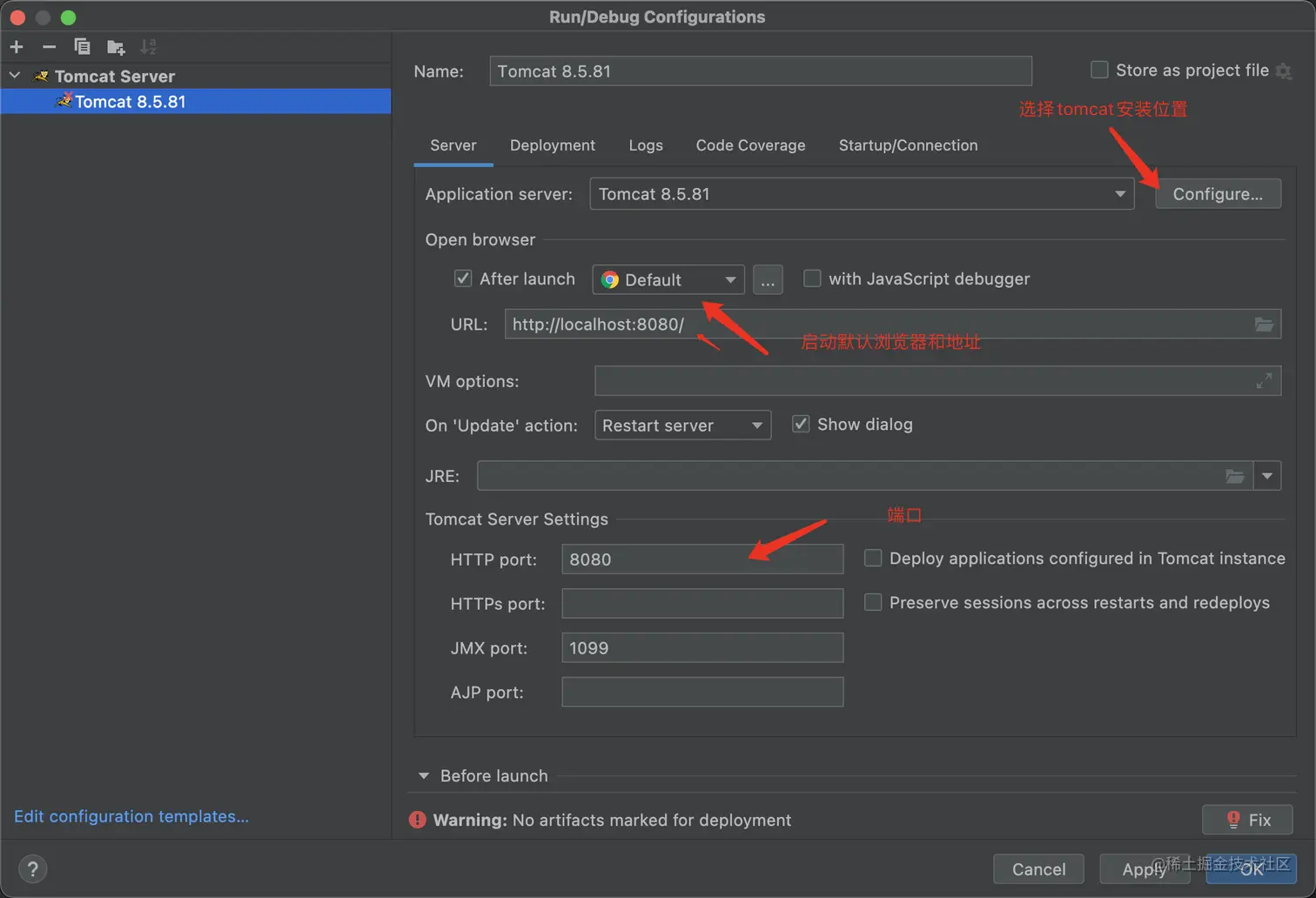Sort configurations alphabetically

pyautogui.click(x=149, y=46)
